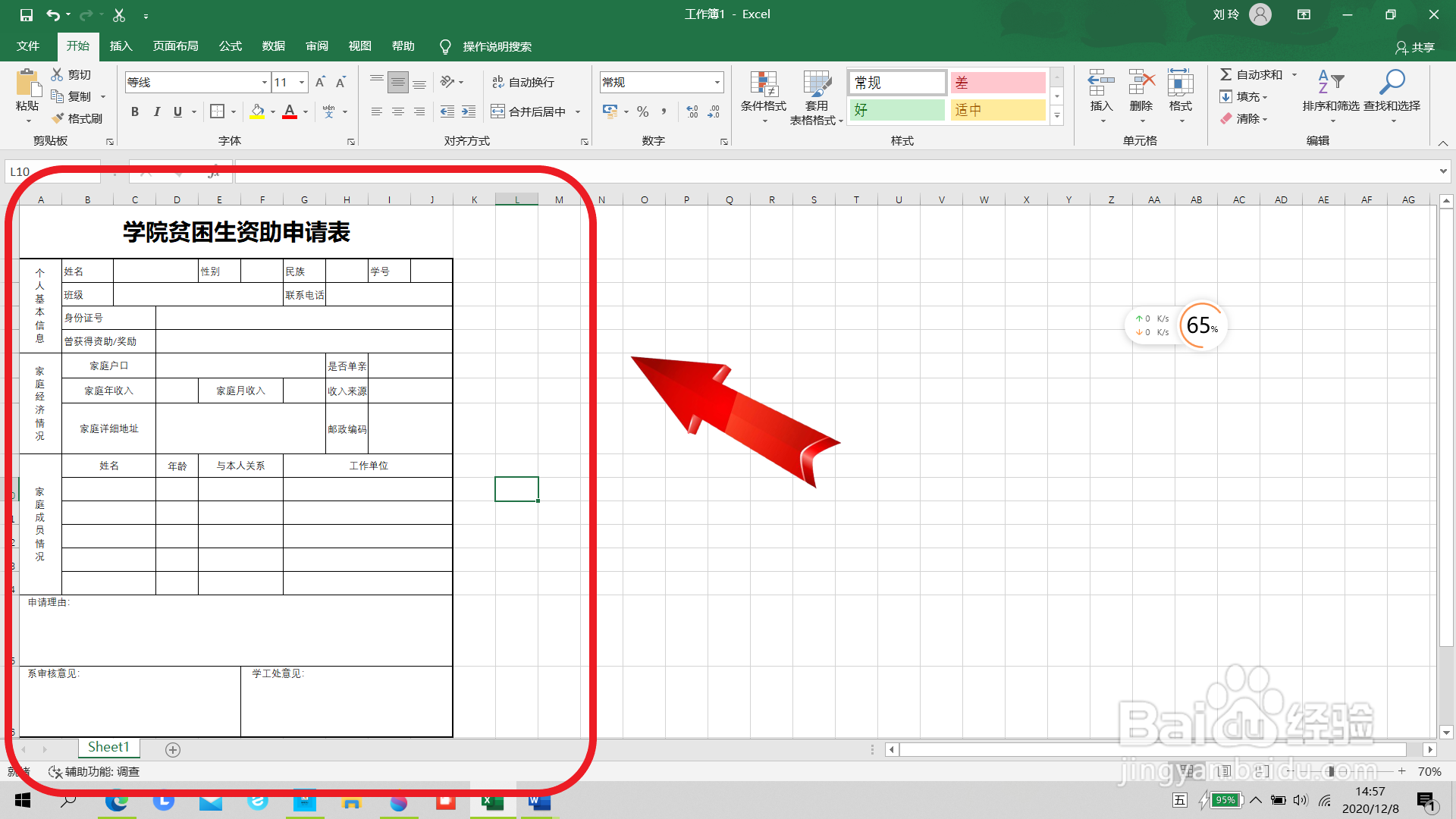Open the font name dropdown

(x=264, y=82)
